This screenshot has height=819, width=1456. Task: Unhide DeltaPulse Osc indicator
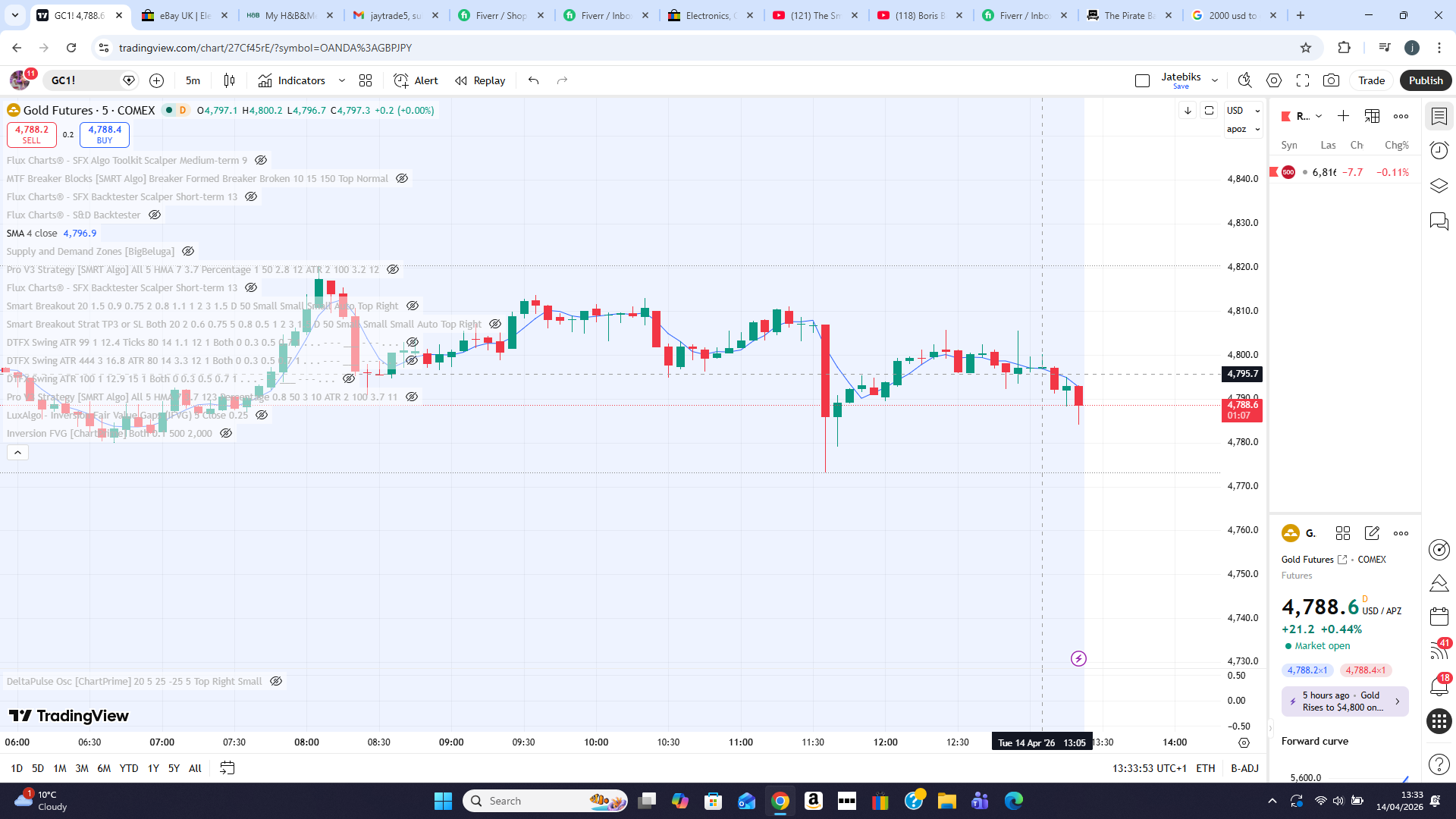[x=276, y=682]
